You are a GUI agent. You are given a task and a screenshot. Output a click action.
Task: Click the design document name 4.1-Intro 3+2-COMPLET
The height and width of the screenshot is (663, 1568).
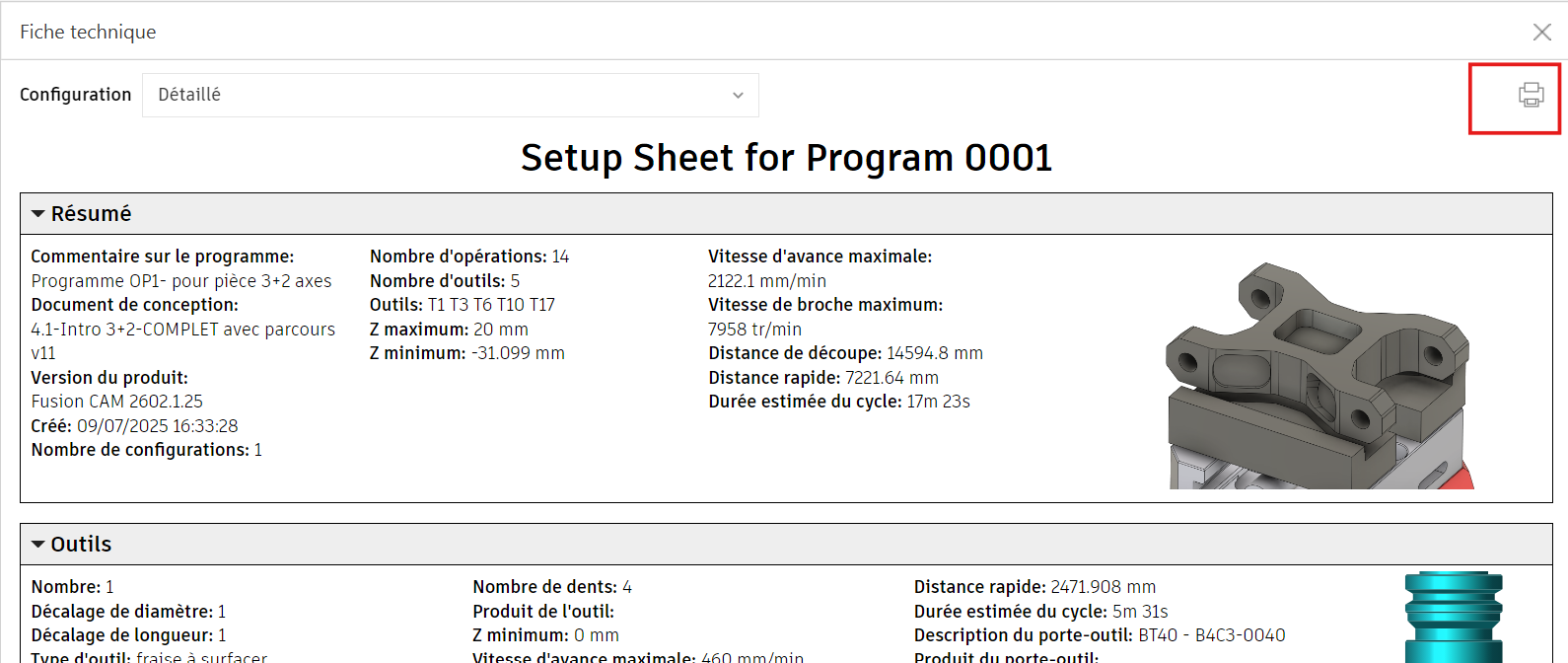click(182, 330)
